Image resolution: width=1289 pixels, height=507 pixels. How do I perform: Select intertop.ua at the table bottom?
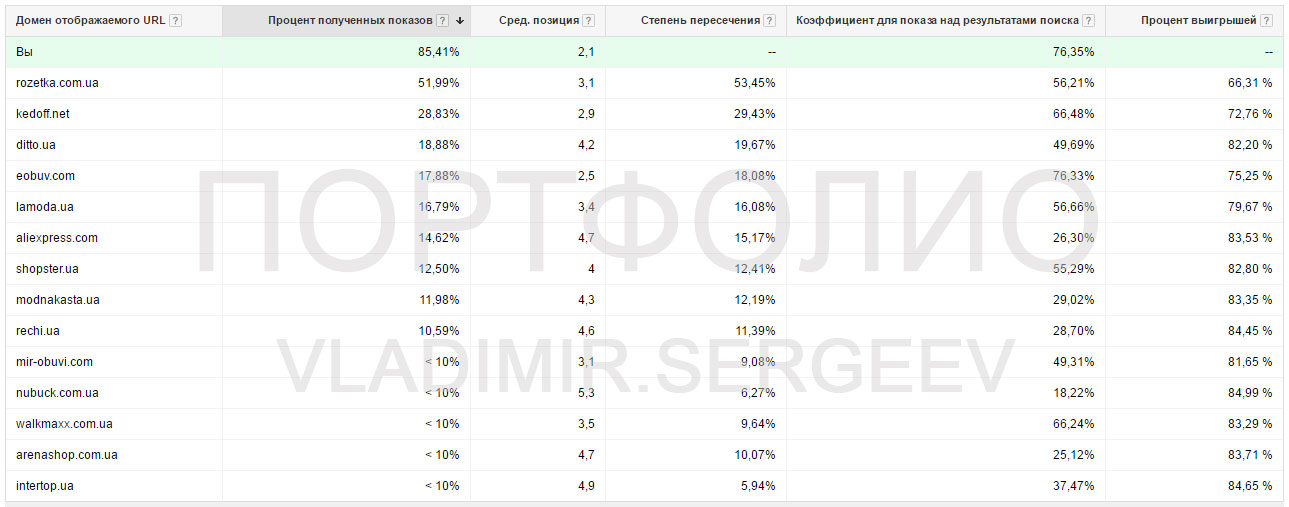click(x=45, y=486)
